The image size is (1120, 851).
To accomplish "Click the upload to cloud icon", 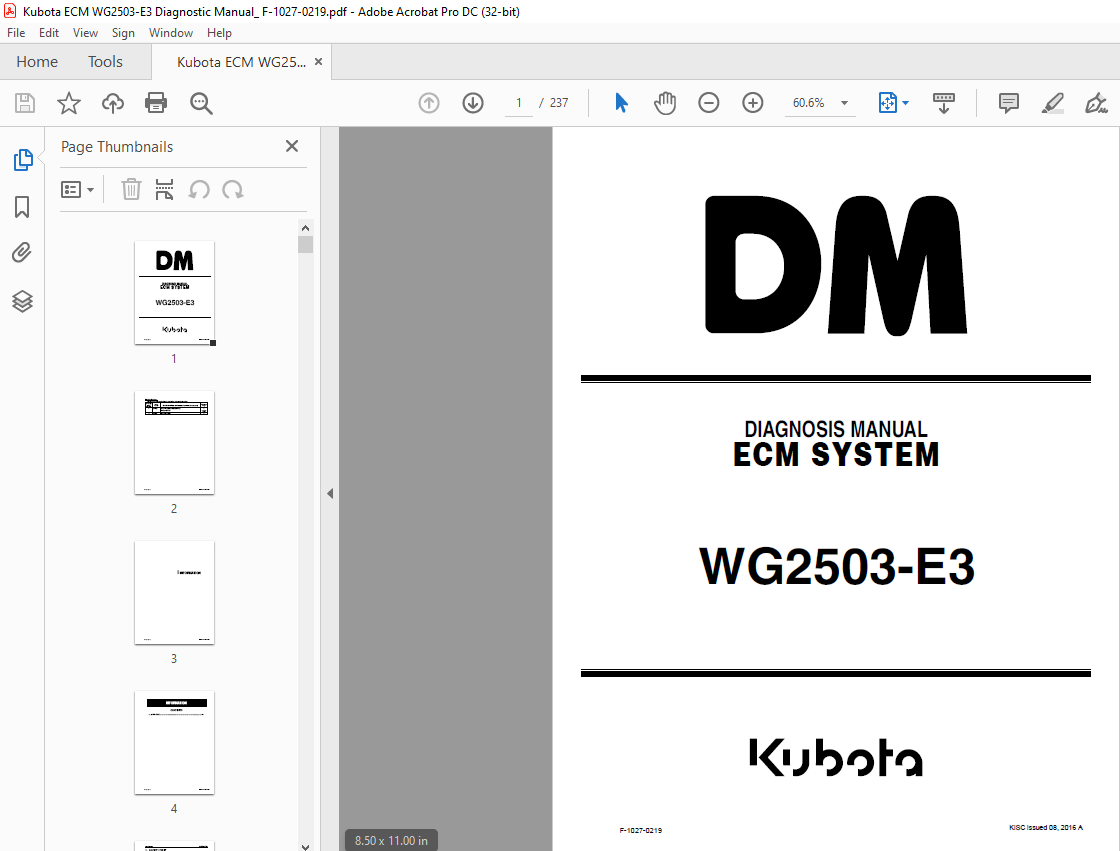I will click(x=113, y=103).
